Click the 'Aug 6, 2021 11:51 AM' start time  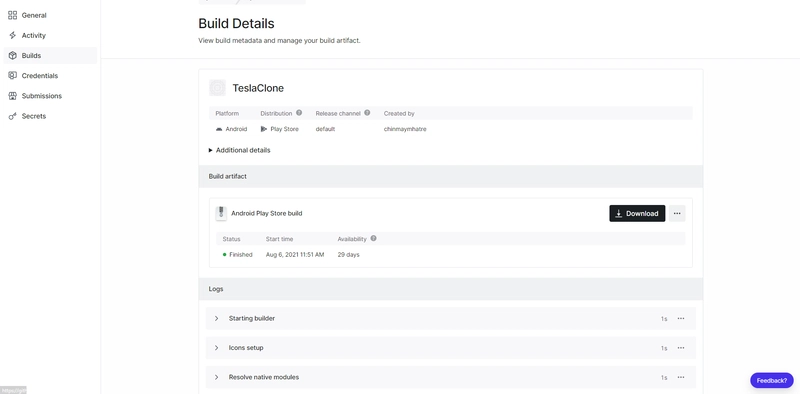pyautogui.click(x=295, y=255)
